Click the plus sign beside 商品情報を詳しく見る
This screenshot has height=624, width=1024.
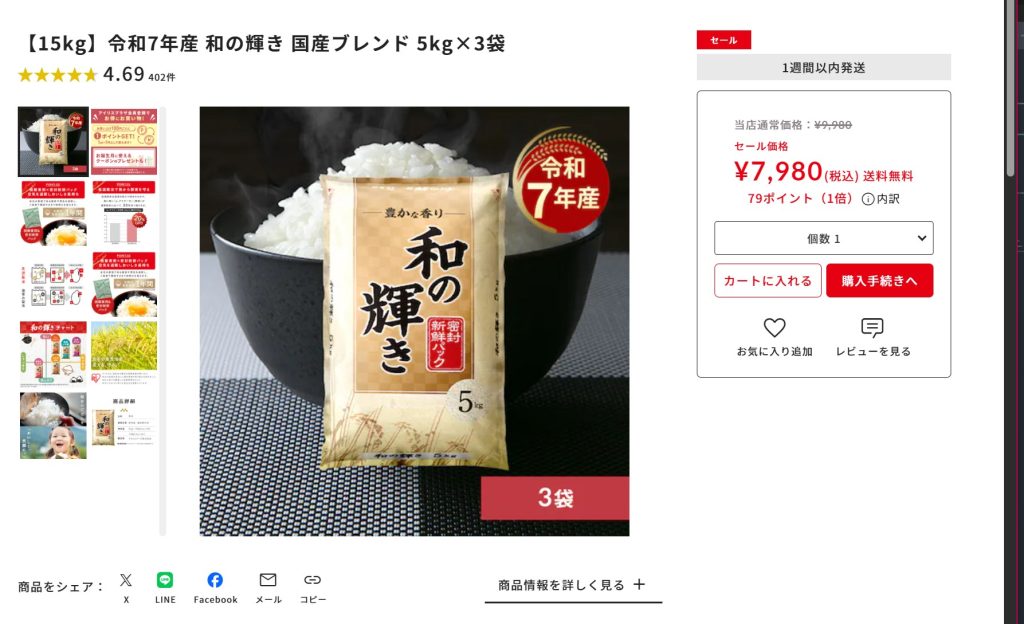pyautogui.click(x=639, y=584)
